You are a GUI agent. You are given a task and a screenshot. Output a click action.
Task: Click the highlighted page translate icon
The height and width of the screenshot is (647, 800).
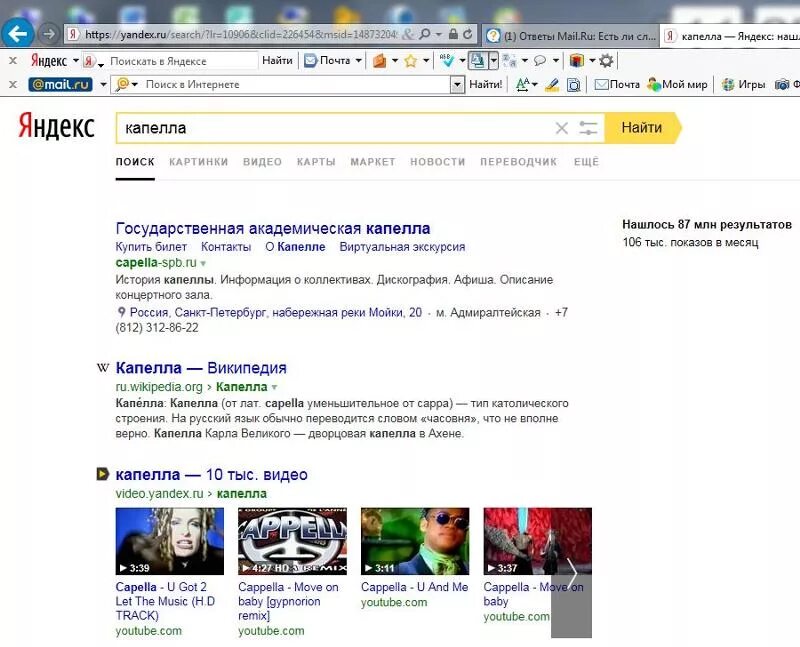pyautogui.click(x=478, y=61)
